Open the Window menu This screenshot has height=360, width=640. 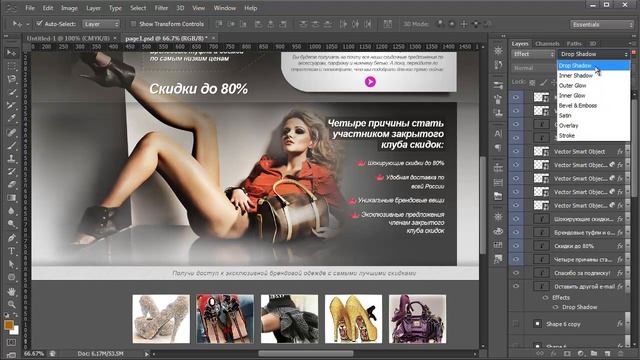point(224,8)
